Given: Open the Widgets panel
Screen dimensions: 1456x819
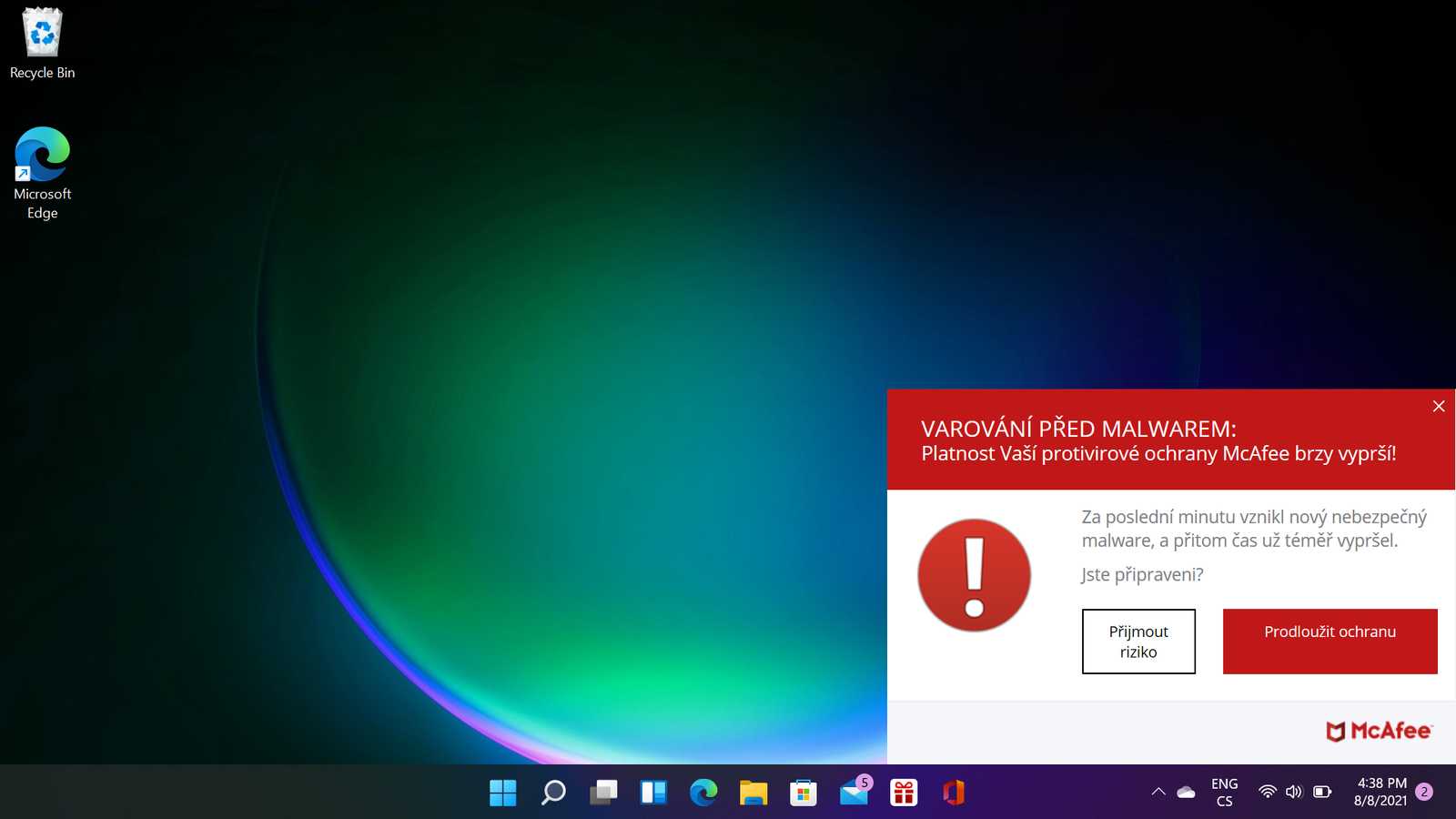Looking at the screenshot, I should 653,793.
